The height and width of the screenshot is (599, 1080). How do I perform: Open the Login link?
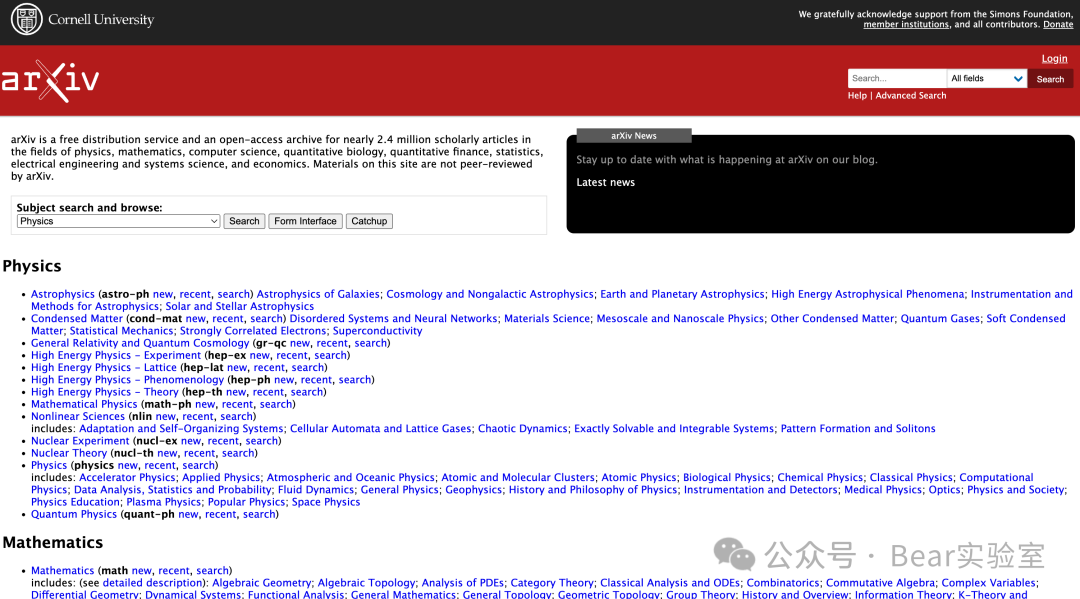(1054, 59)
